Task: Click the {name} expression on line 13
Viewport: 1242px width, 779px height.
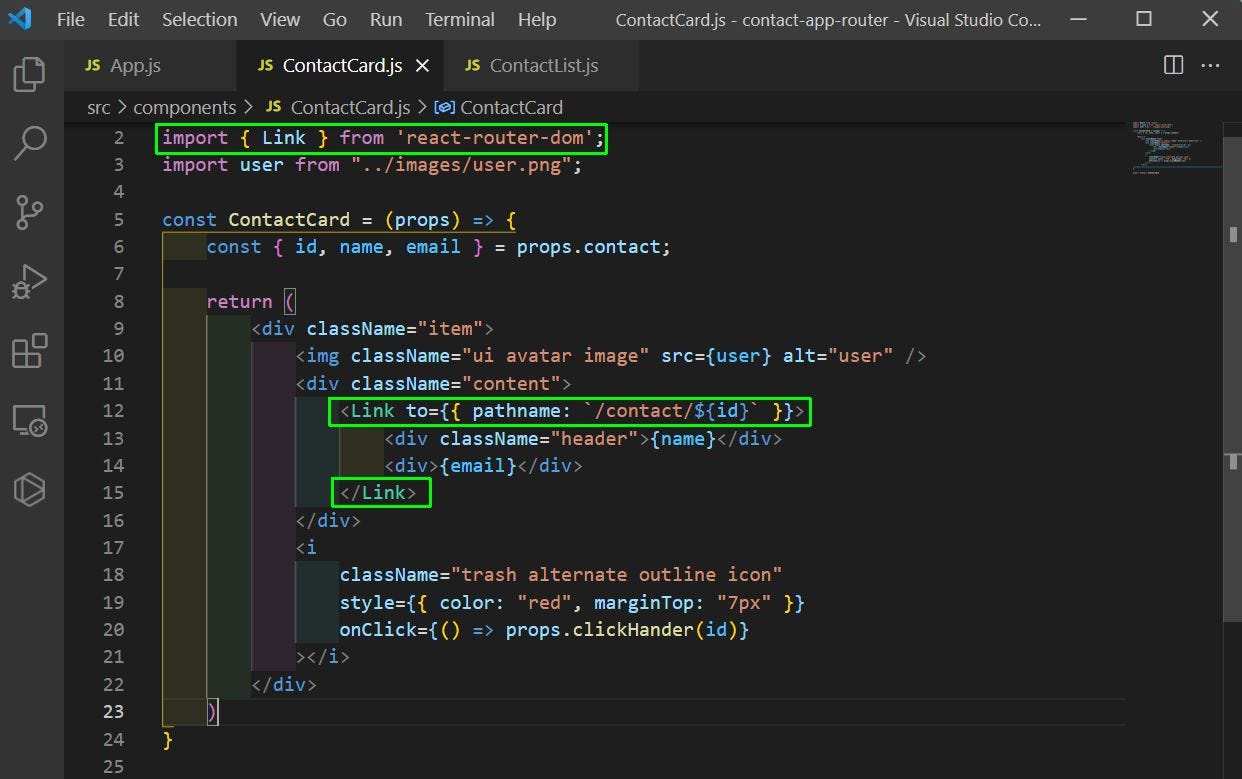Action: pos(683,438)
